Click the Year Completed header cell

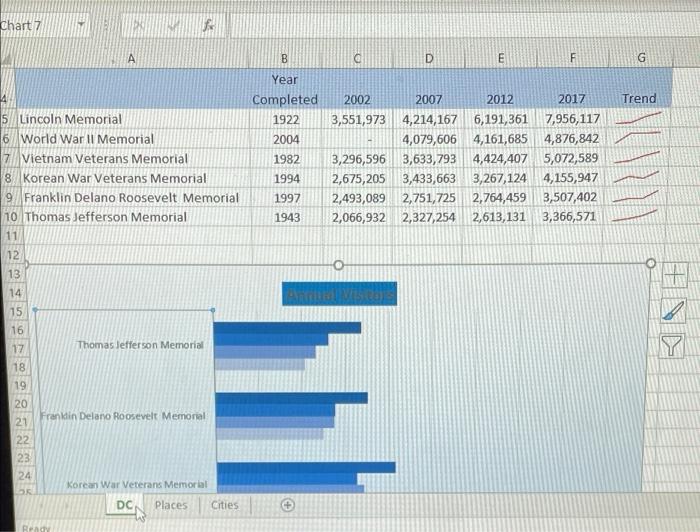pos(285,90)
